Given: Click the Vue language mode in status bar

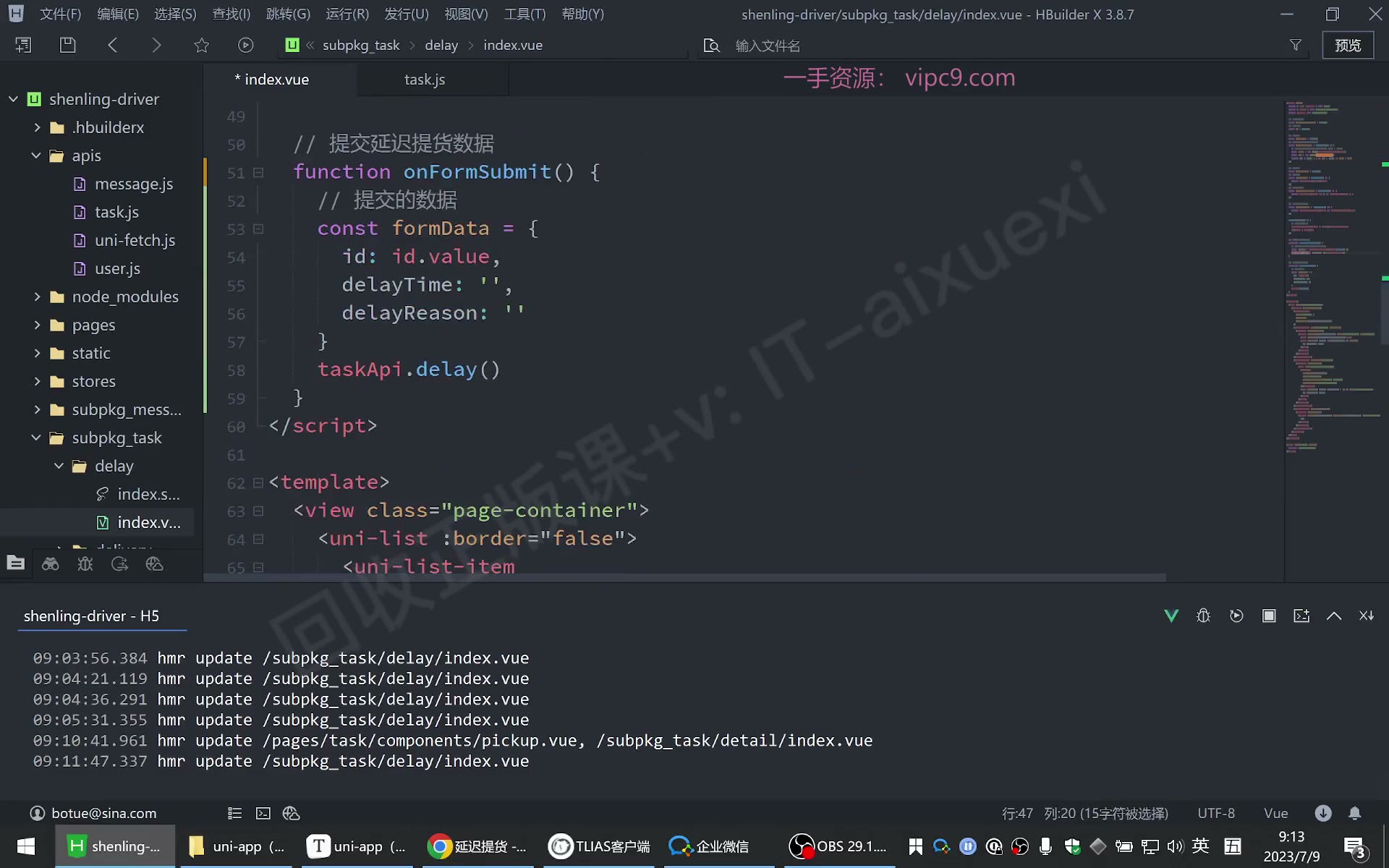Looking at the screenshot, I should (x=1275, y=813).
